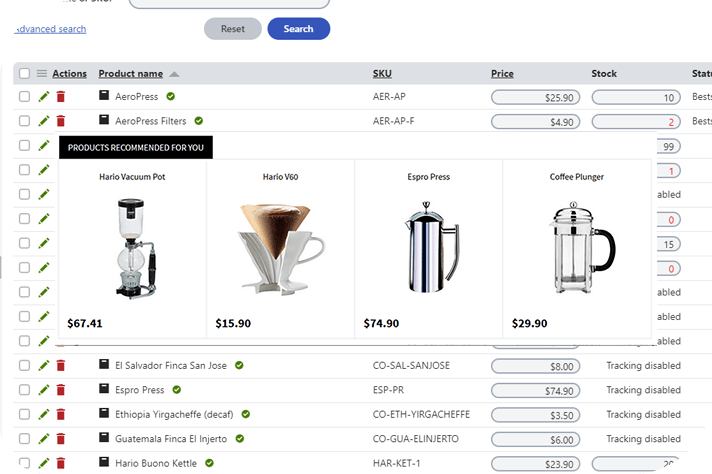
Task: Edit AeroPress Filters stock field showing 2
Action: pyautogui.click(x=636, y=122)
